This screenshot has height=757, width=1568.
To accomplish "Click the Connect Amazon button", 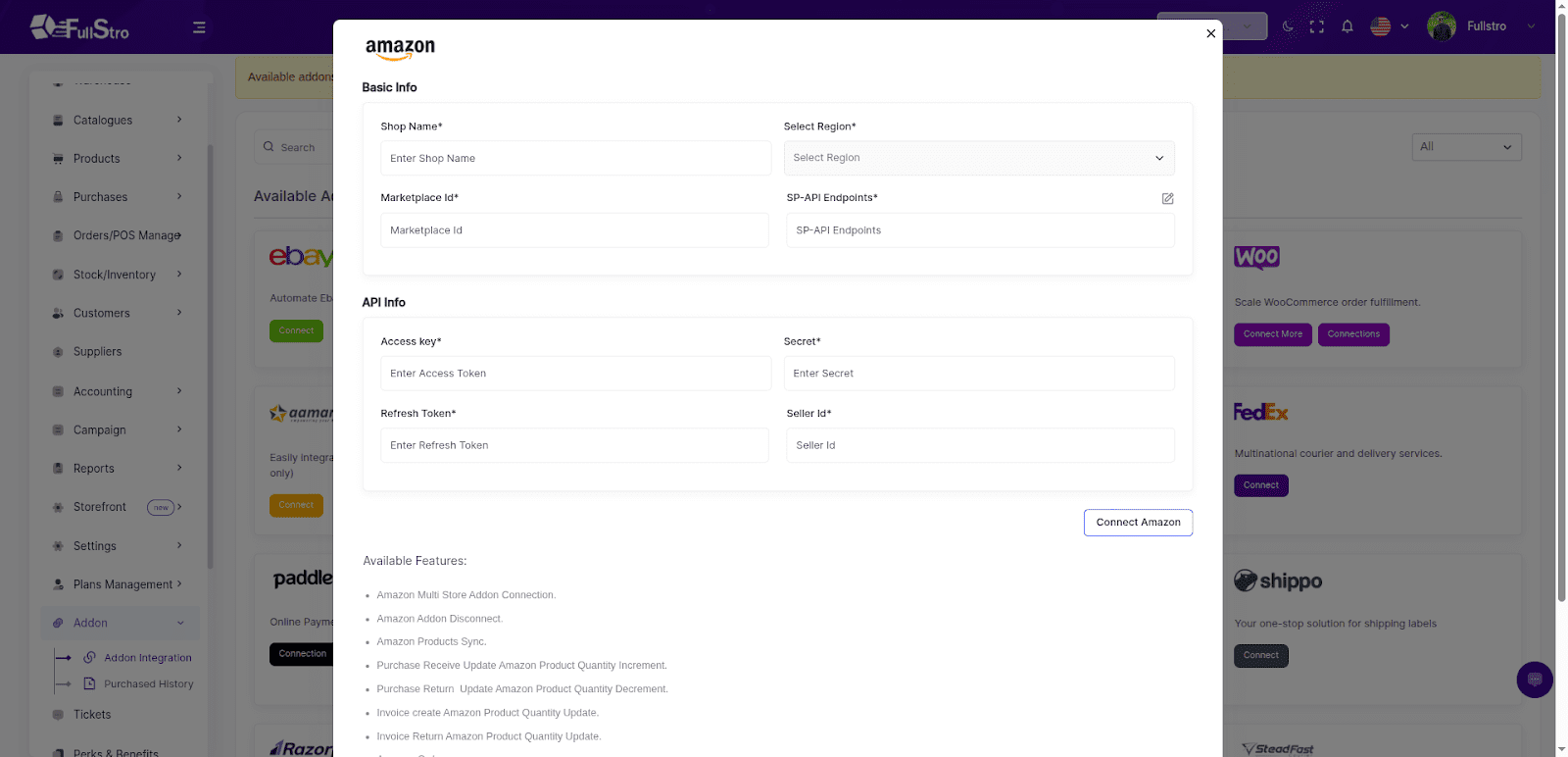I will coord(1138,523).
